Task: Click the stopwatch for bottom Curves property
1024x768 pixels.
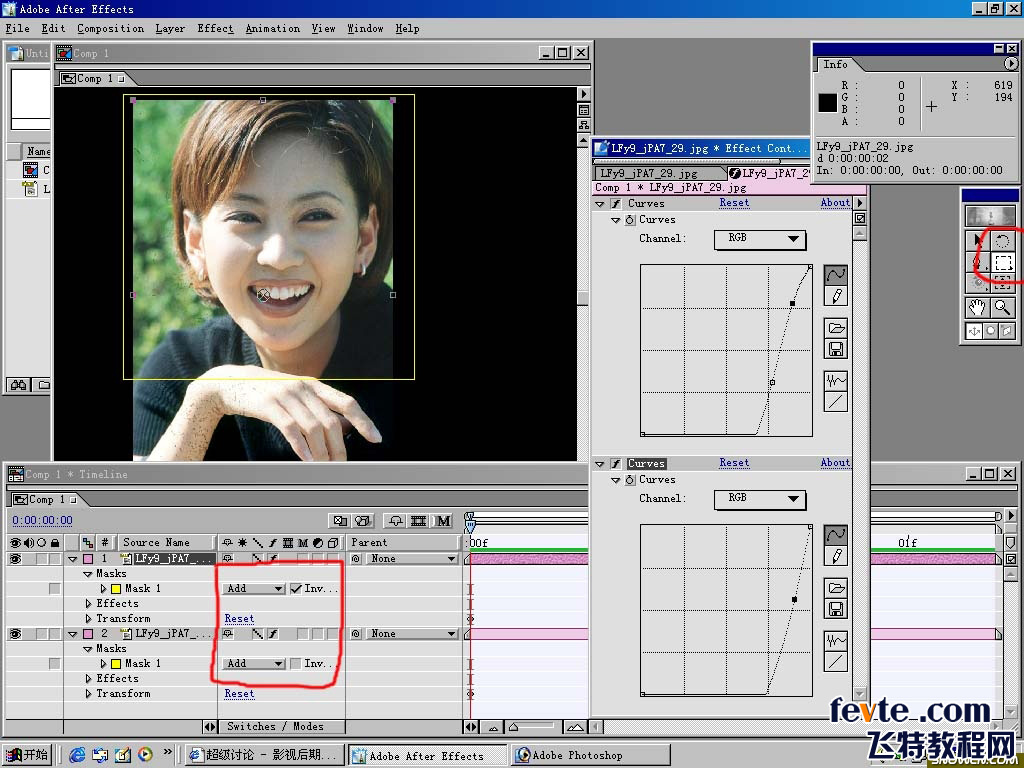Action: coord(630,480)
